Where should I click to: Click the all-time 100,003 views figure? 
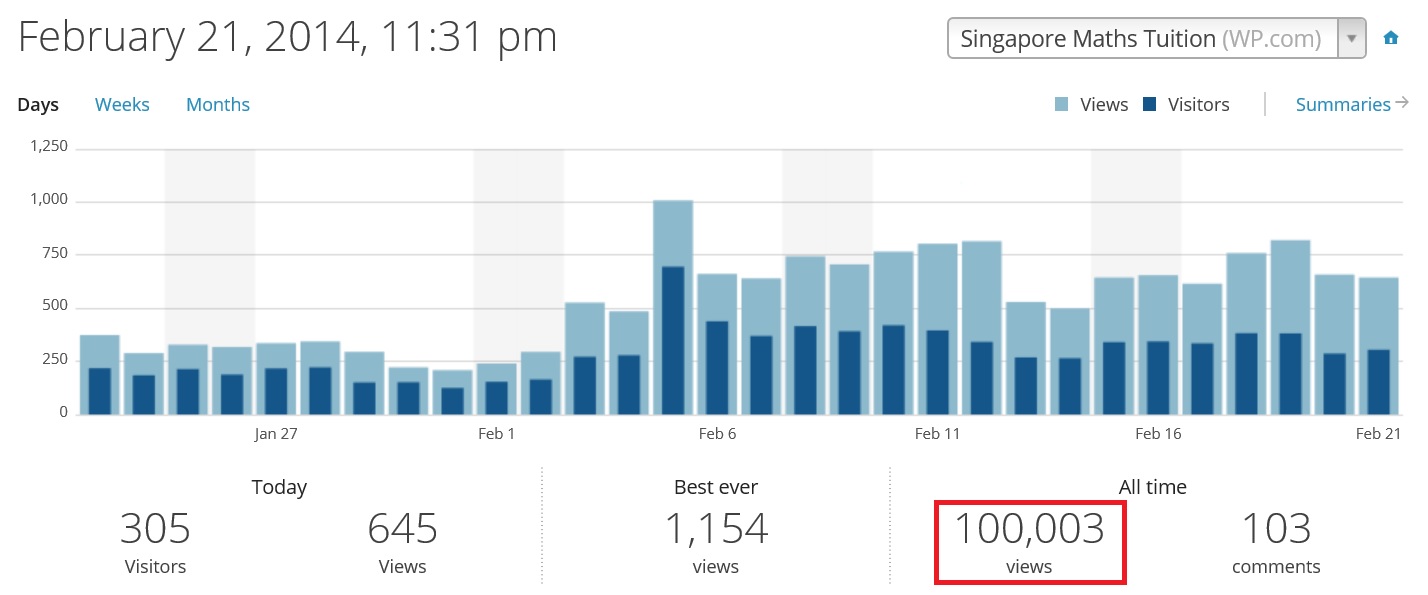1029,529
